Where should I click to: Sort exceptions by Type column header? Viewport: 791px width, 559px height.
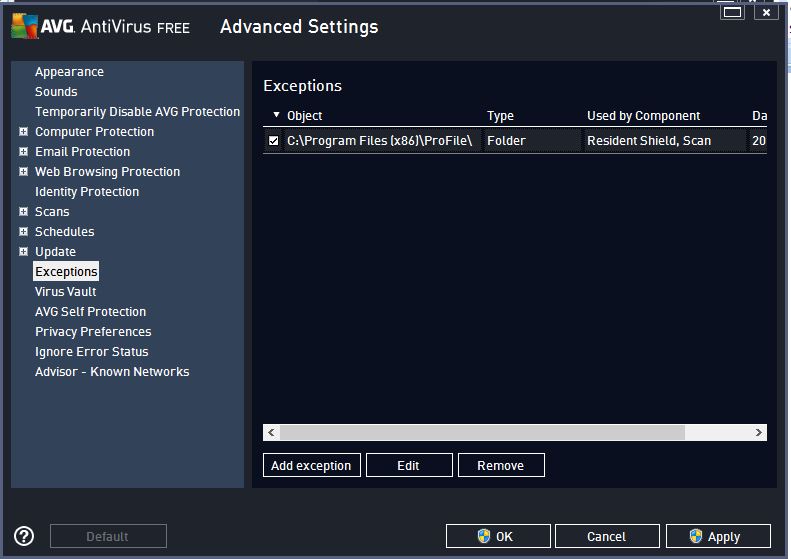coord(500,116)
